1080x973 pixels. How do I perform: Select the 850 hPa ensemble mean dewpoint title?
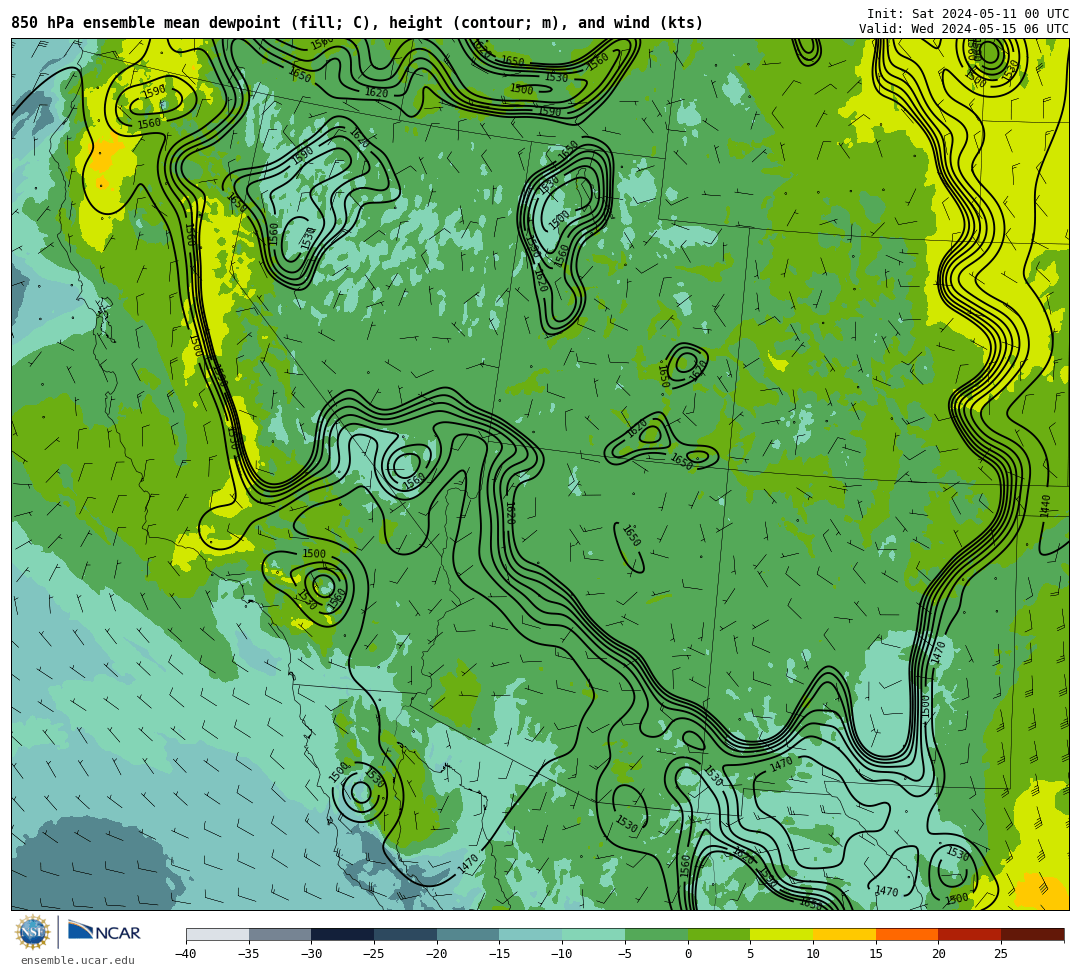click(357, 23)
